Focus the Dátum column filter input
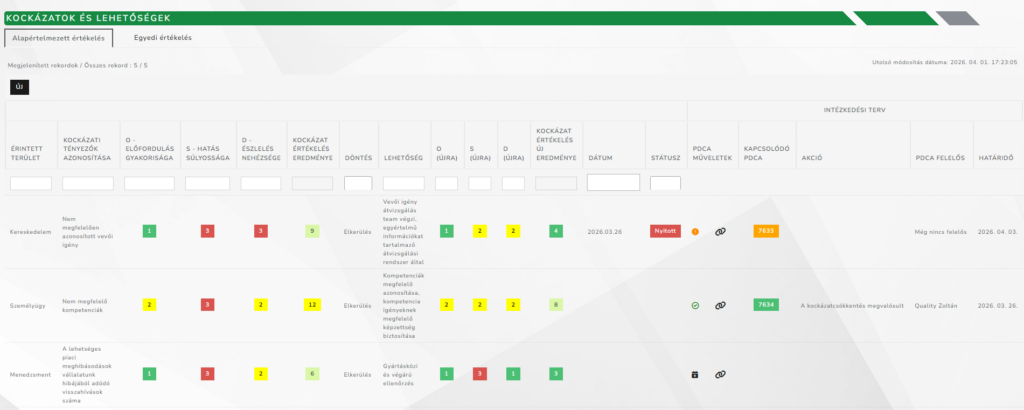Image resolution: width=1024 pixels, height=410 pixels. (613, 183)
